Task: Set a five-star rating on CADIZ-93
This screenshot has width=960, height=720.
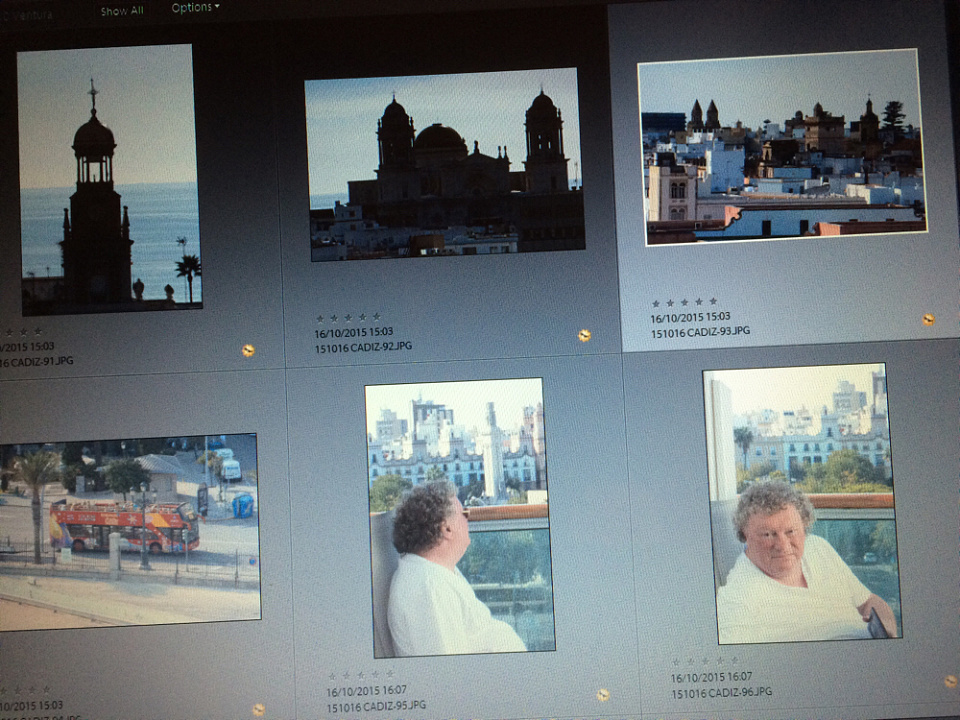Action: (x=713, y=301)
